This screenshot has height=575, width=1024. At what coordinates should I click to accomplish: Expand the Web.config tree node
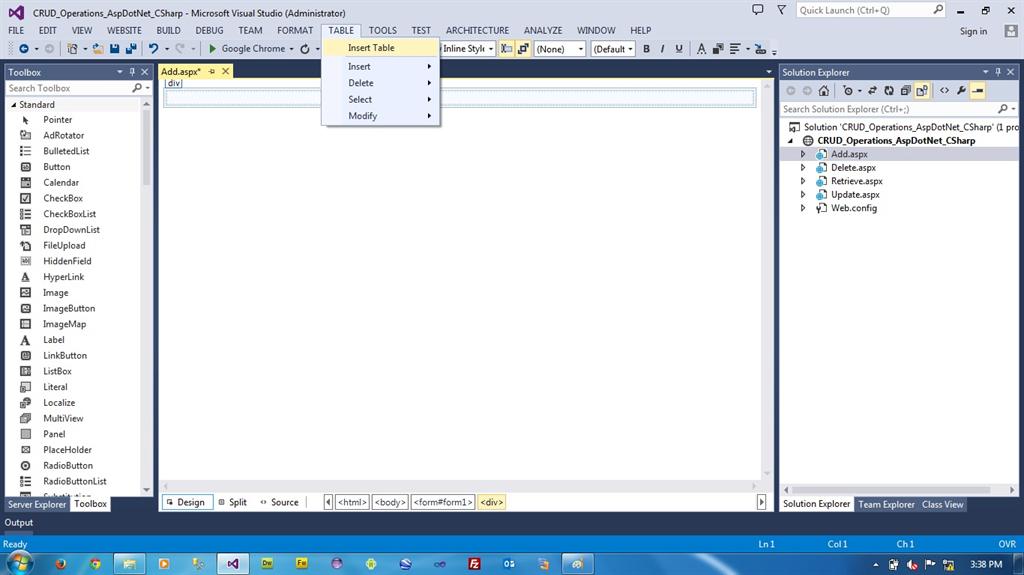point(803,208)
